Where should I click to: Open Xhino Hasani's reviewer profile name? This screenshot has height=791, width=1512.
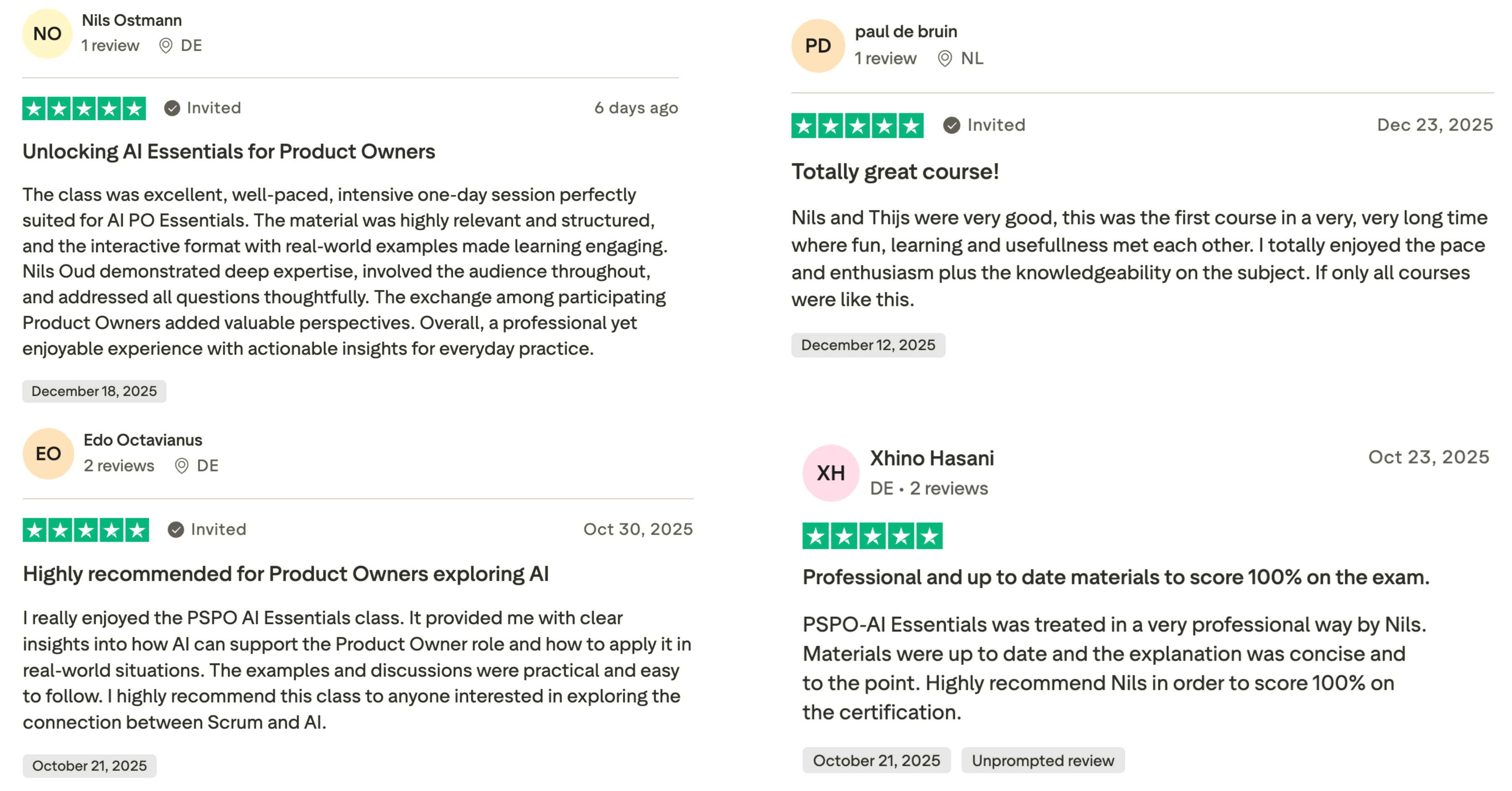tap(932, 458)
